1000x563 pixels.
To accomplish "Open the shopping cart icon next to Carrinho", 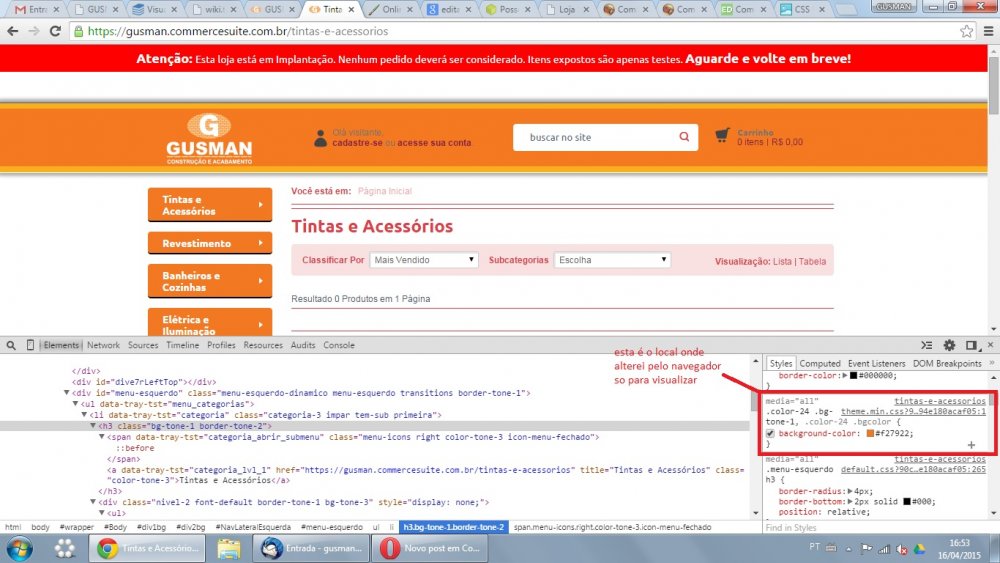I will coord(722,135).
